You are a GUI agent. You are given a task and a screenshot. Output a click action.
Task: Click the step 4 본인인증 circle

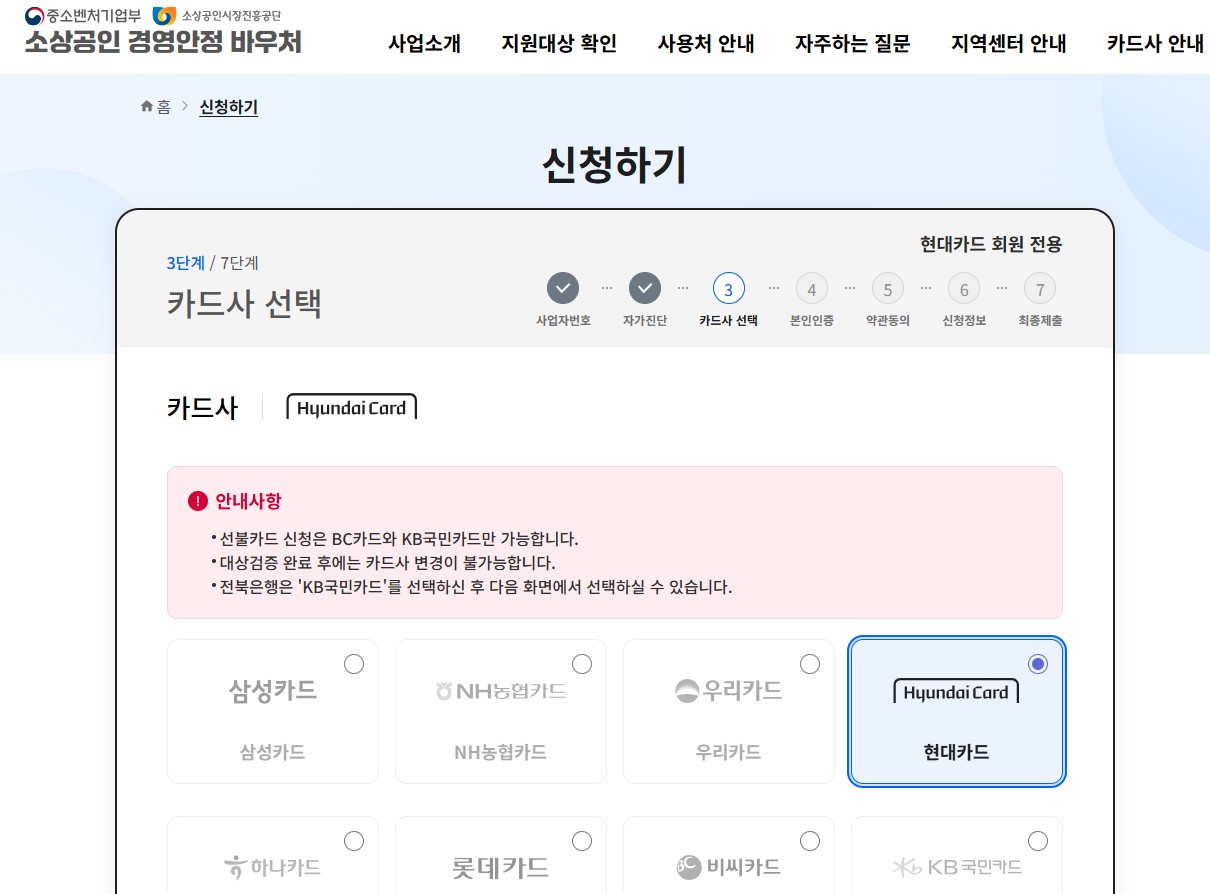pyautogui.click(x=812, y=289)
